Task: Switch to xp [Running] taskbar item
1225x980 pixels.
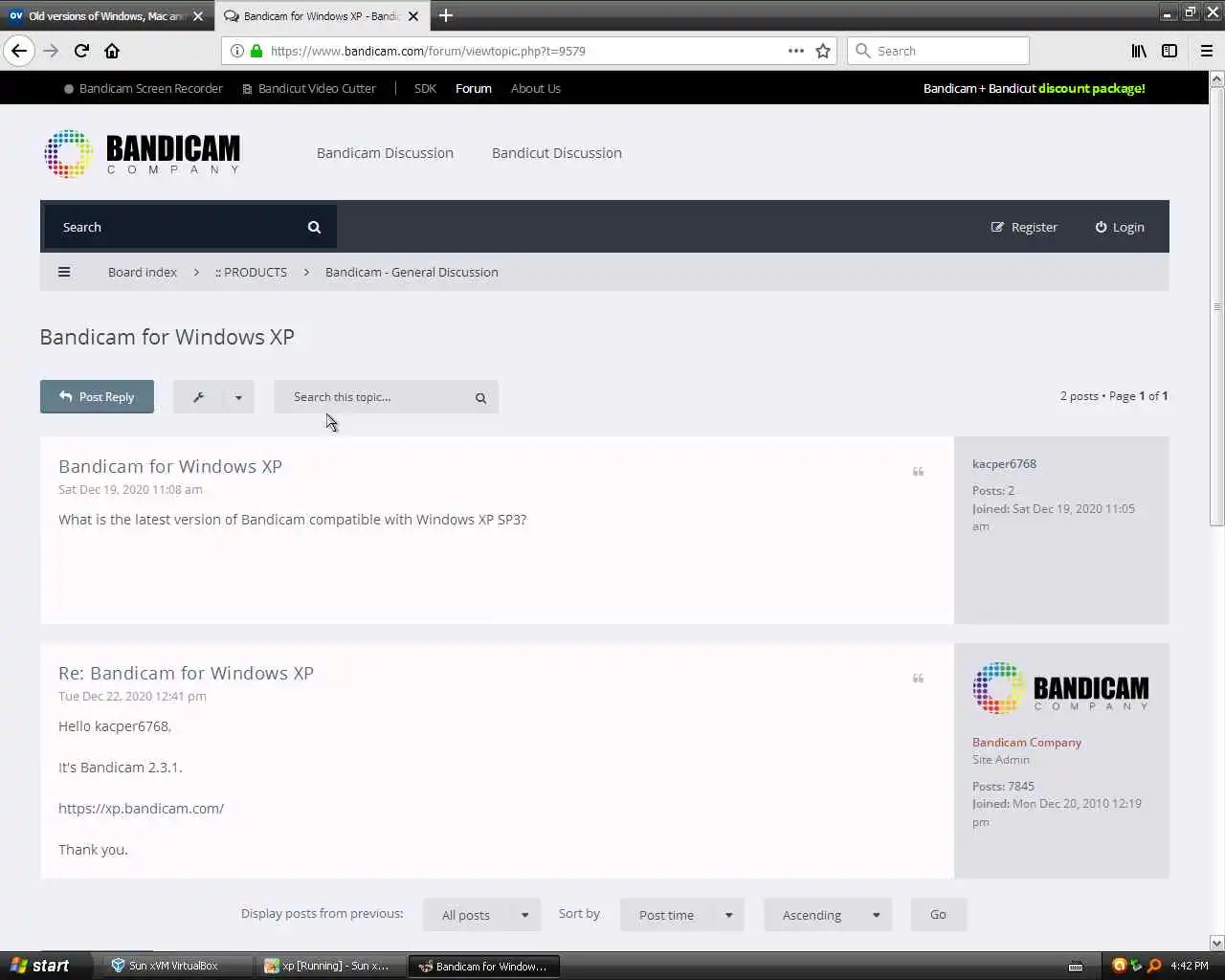Action: (x=329, y=966)
